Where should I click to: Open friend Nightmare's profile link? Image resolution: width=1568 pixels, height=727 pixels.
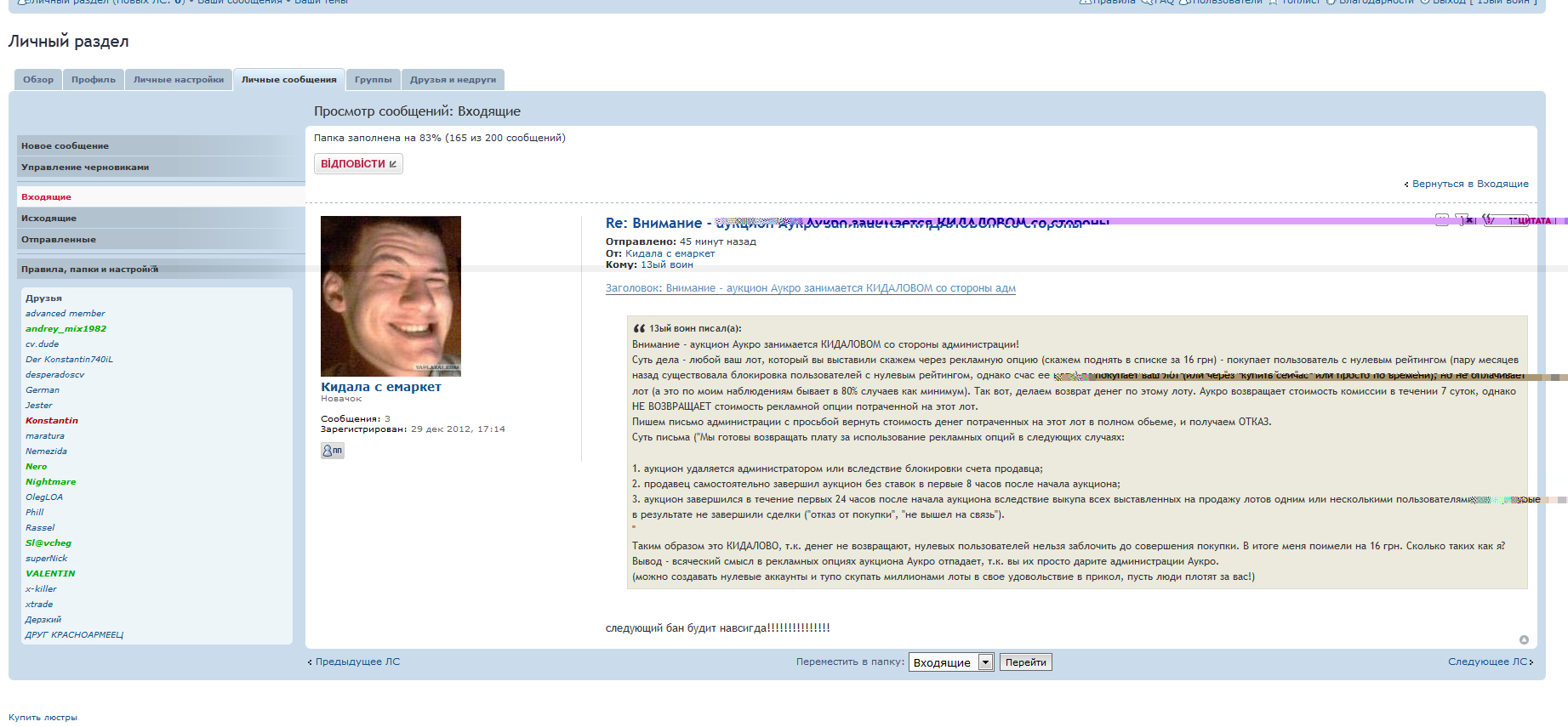tap(51, 482)
